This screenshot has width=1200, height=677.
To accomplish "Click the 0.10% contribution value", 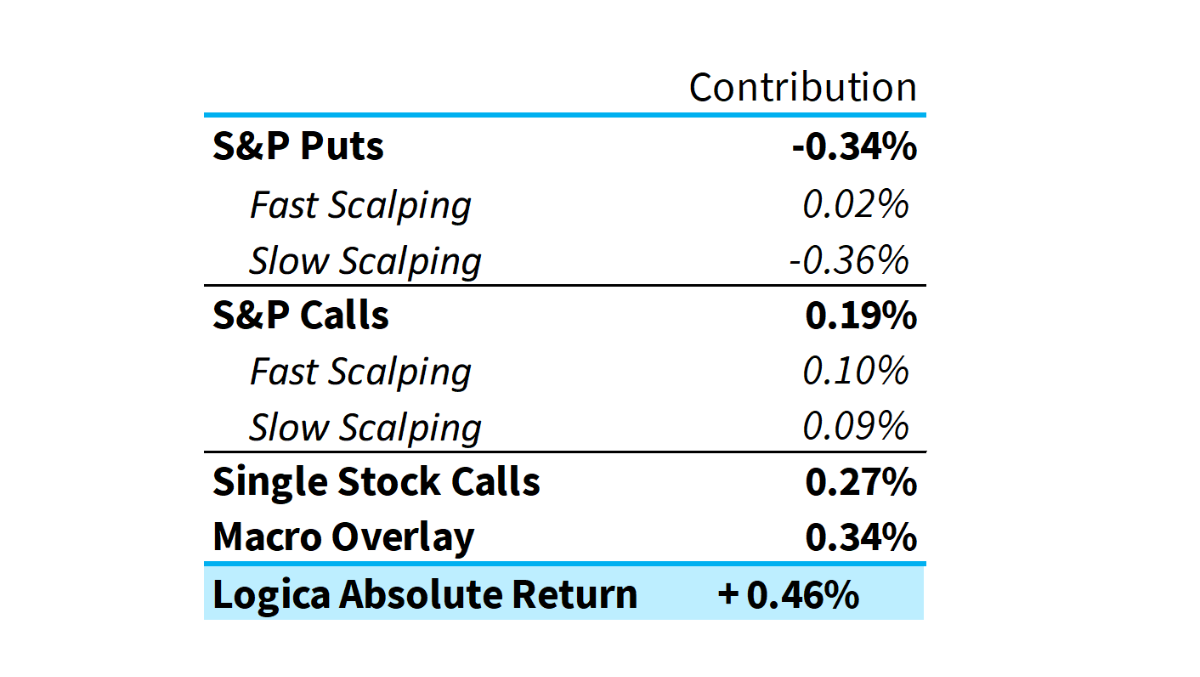I will pyautogui.click(x=856, y=372).
